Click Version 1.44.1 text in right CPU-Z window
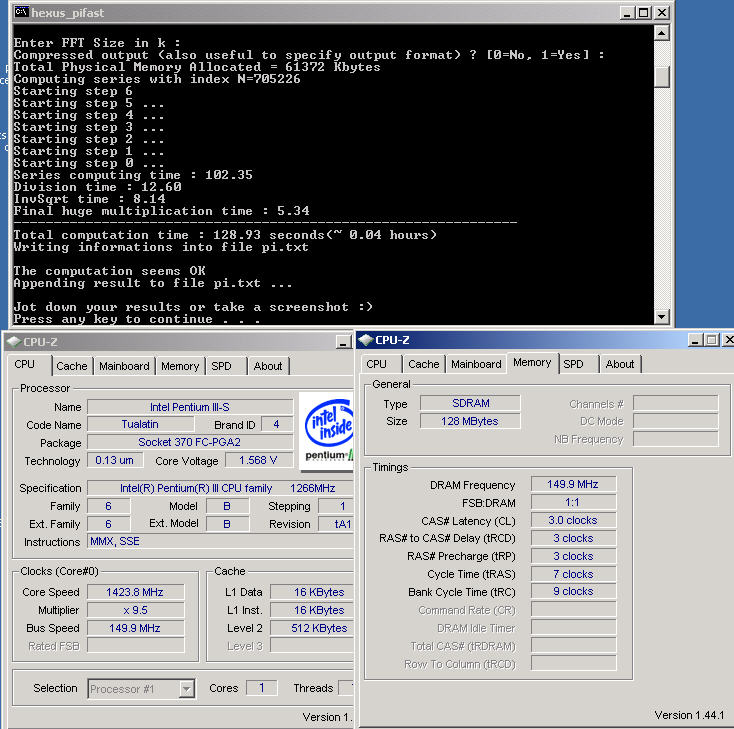The width and height of the screenshot is (734, 729). point(689,715)
